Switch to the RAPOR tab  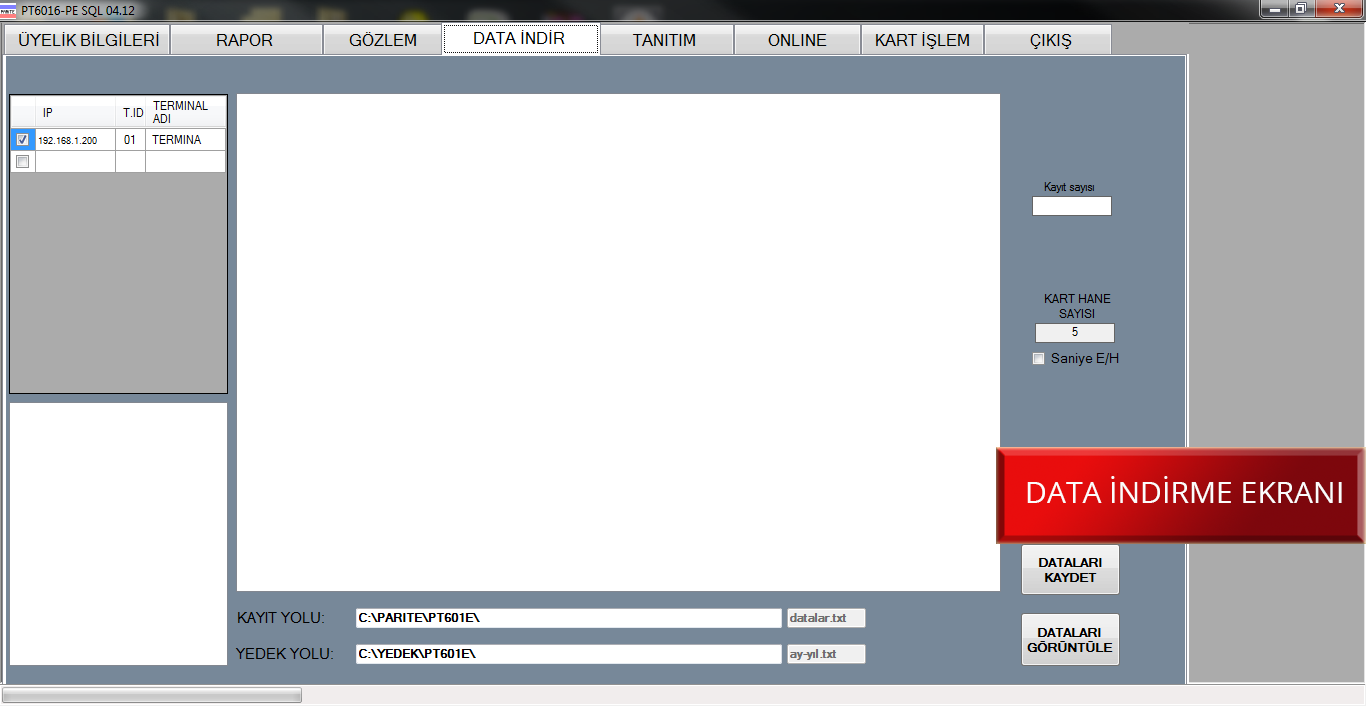click(245, 40)
